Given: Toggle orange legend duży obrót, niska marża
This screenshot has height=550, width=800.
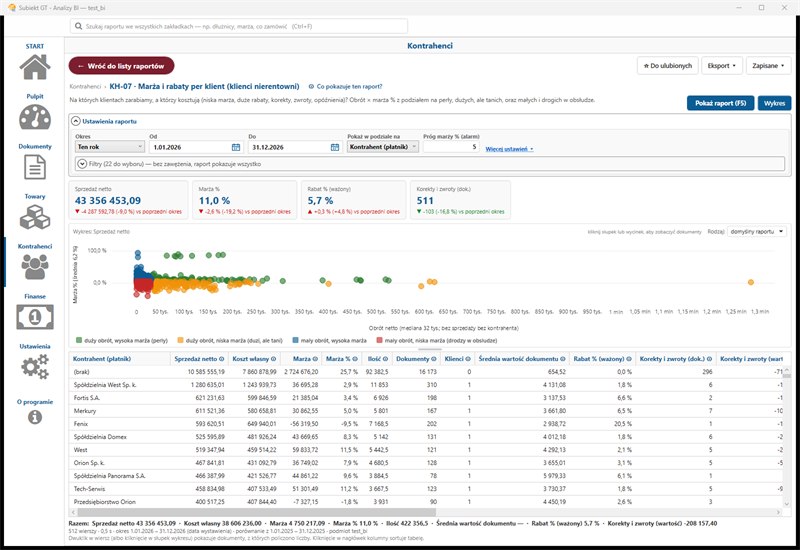Looking at the screenshot, I should [x=230, y=340].
